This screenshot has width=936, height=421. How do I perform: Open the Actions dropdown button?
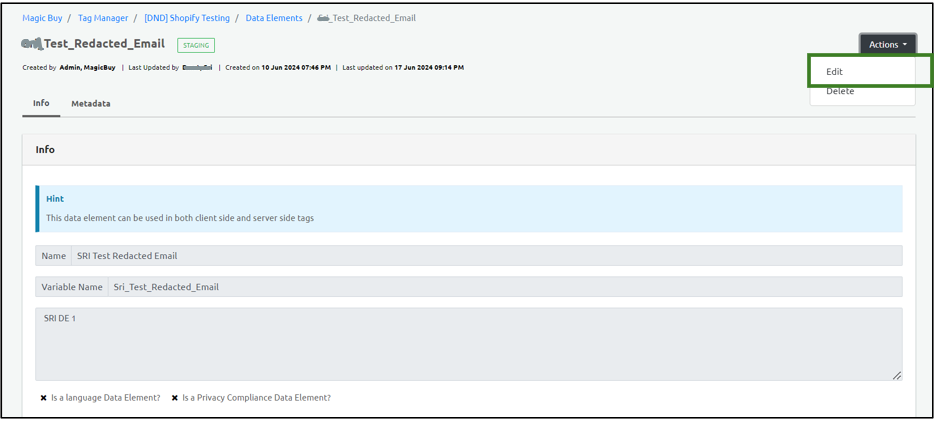[887, 44]
